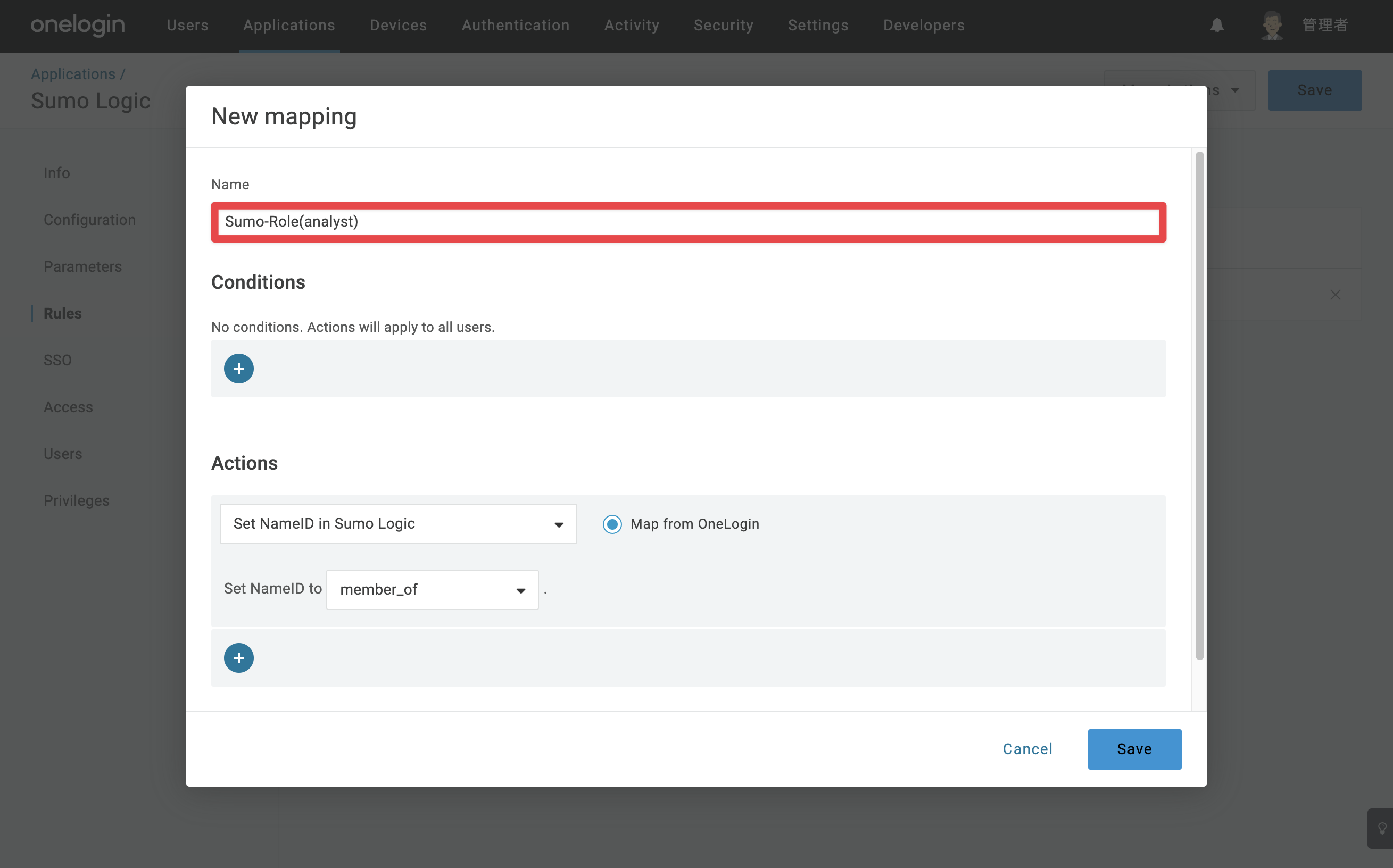The height and width of the screenshot is (868, 1393).
Task: Open the Developers top menu
Action: [924, 25]
